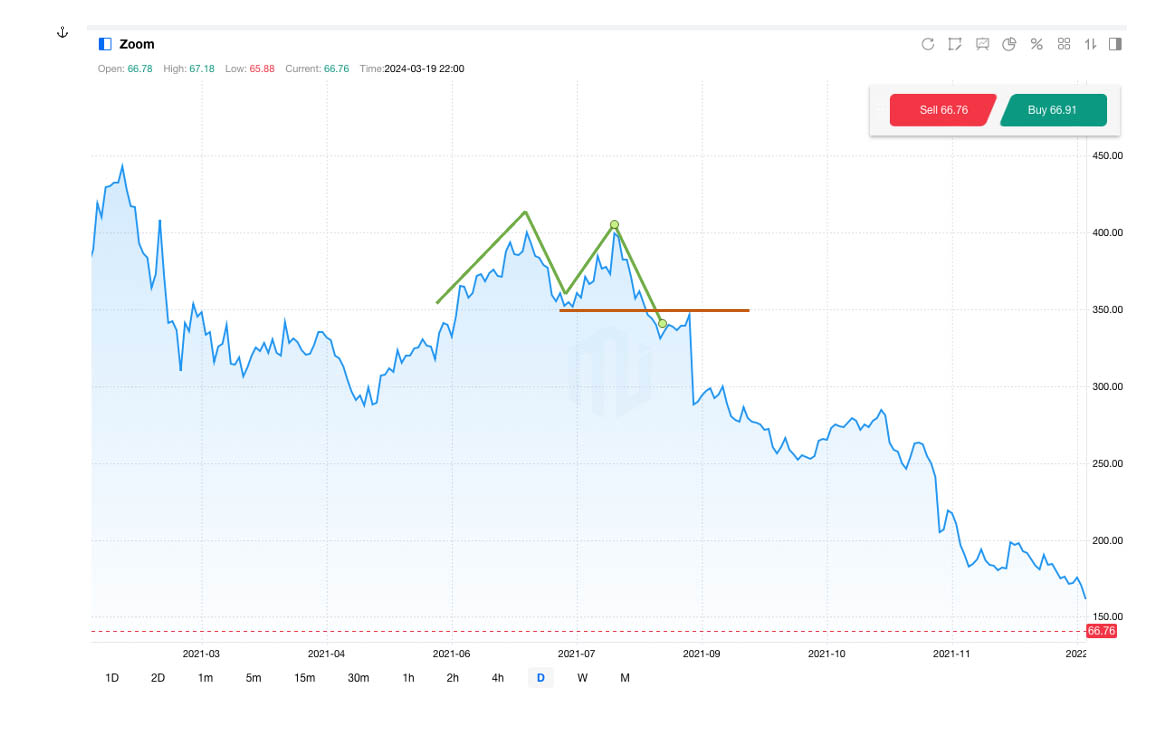
Task: Choose the 4h timeframe
Action: (497, 678)
